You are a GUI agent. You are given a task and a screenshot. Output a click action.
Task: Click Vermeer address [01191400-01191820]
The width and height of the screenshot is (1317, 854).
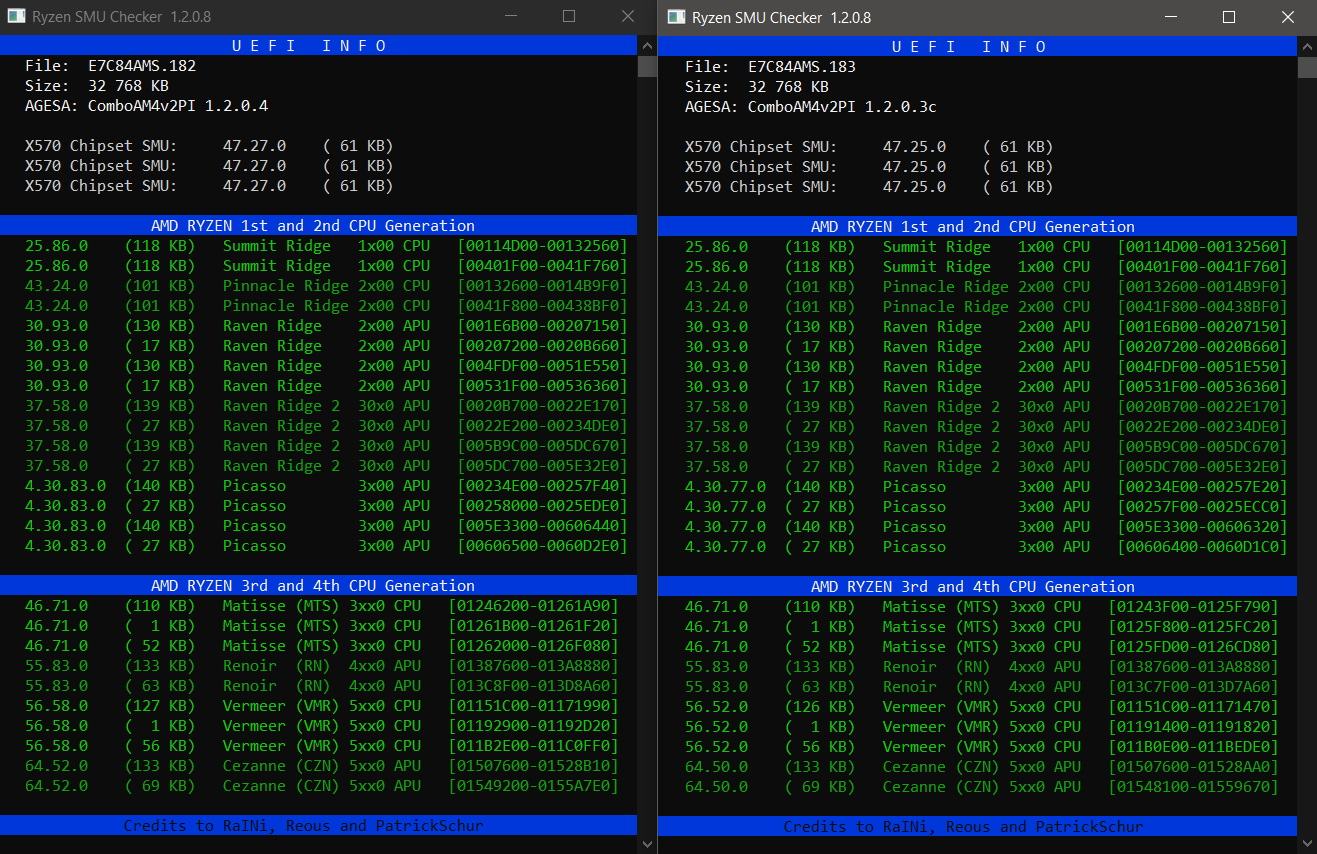coord(1194,727)
